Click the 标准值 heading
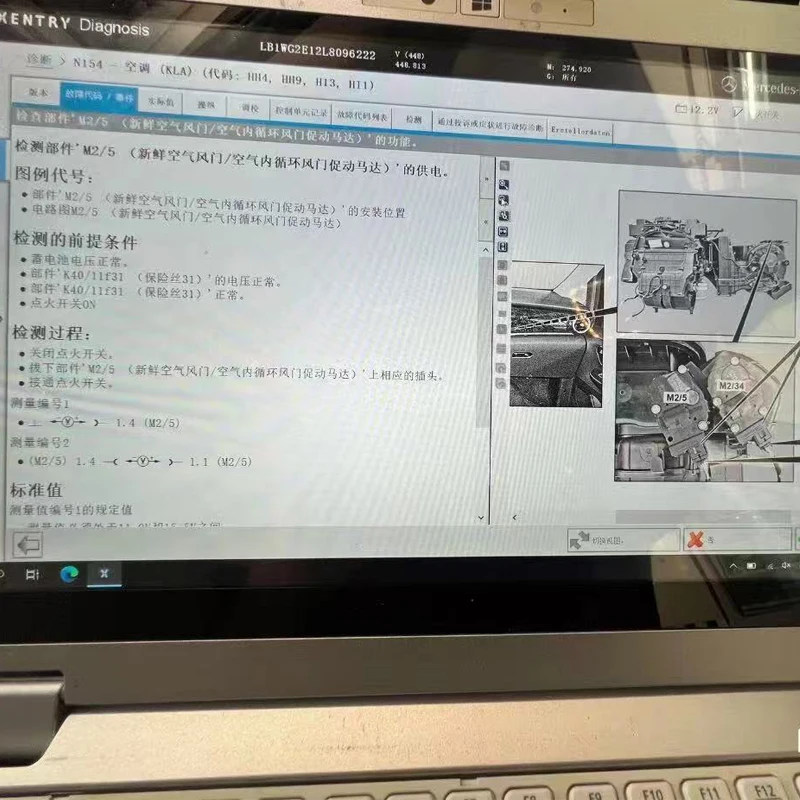Screen dimensions: 800x800 (36, 490)
